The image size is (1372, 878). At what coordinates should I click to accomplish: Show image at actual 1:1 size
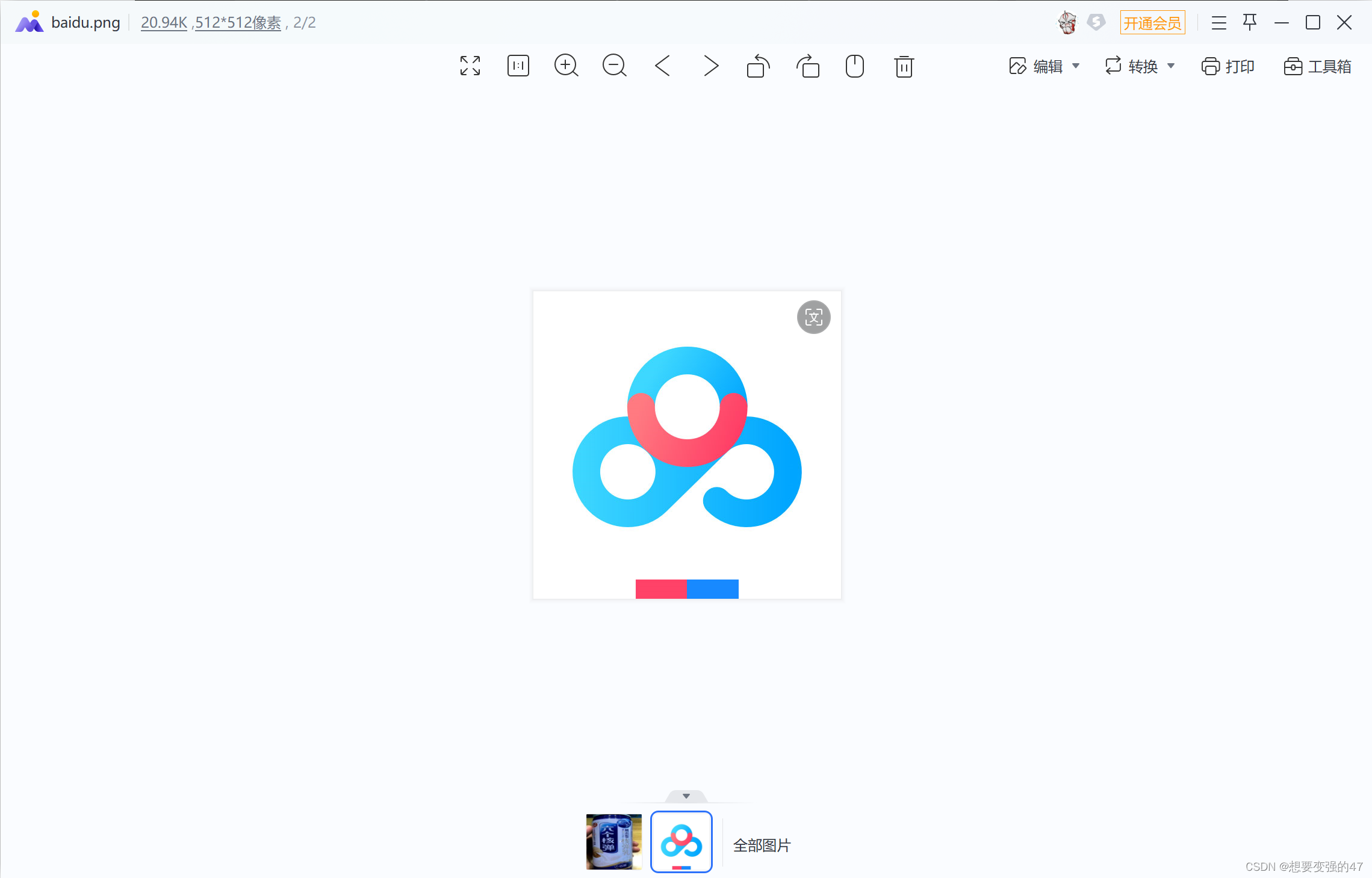(518, 66)
